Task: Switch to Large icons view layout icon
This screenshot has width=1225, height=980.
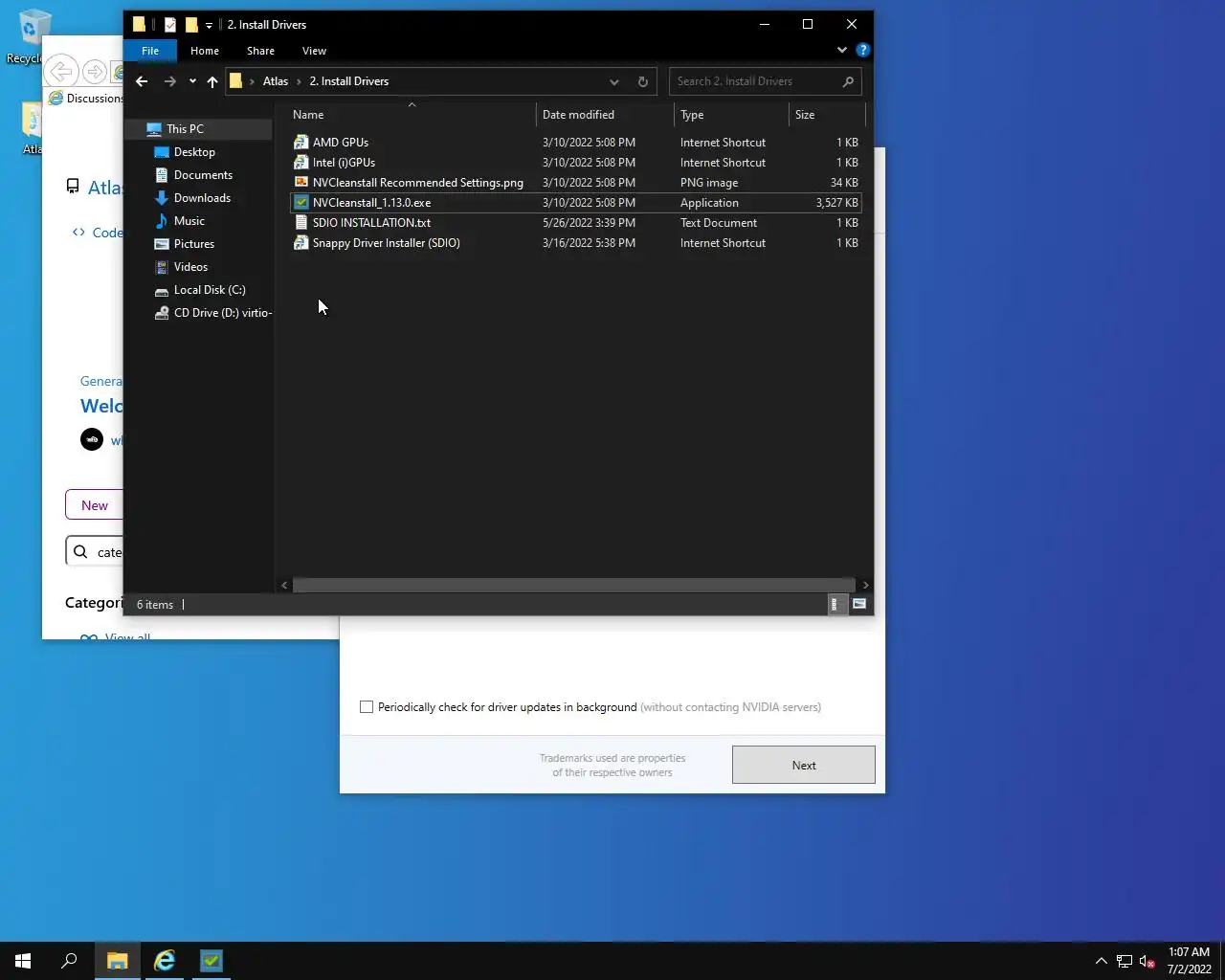Action: (859, 604)
